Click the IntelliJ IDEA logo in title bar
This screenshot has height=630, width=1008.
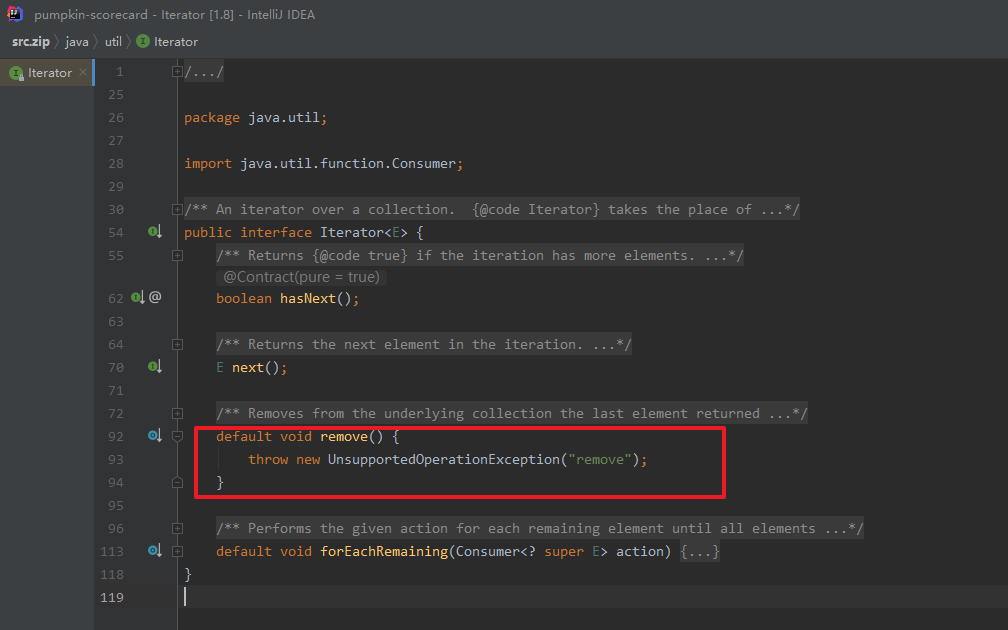pos(15,14)
